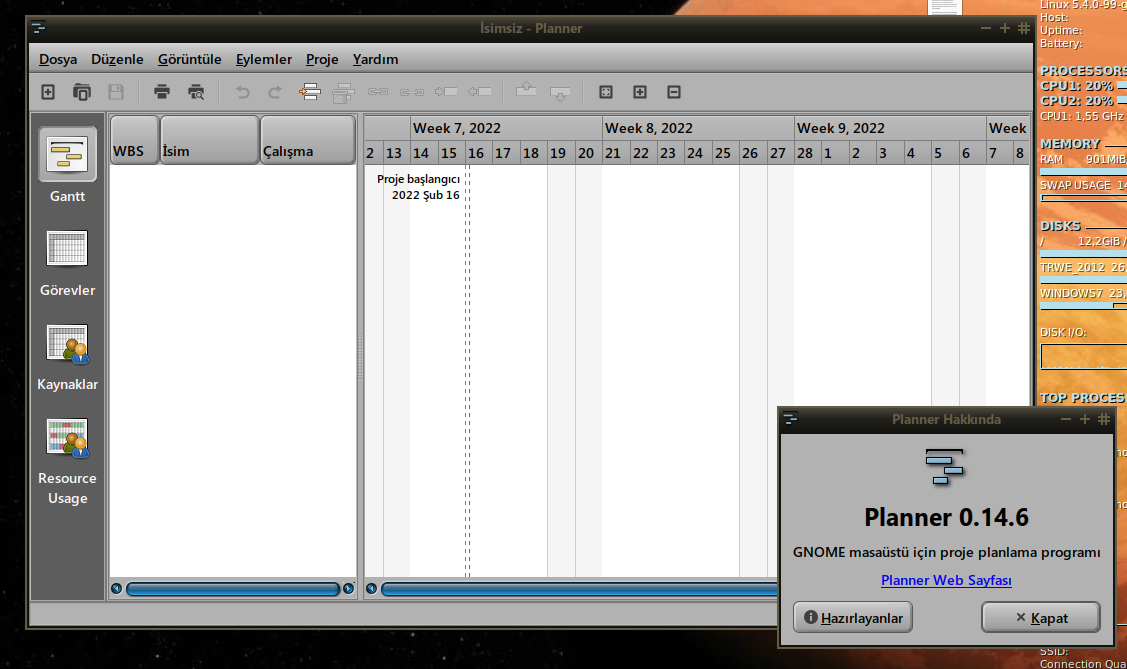The image size is (1127, 669).
Task: Open the Görüntüle menu
Action: [190, 60]
